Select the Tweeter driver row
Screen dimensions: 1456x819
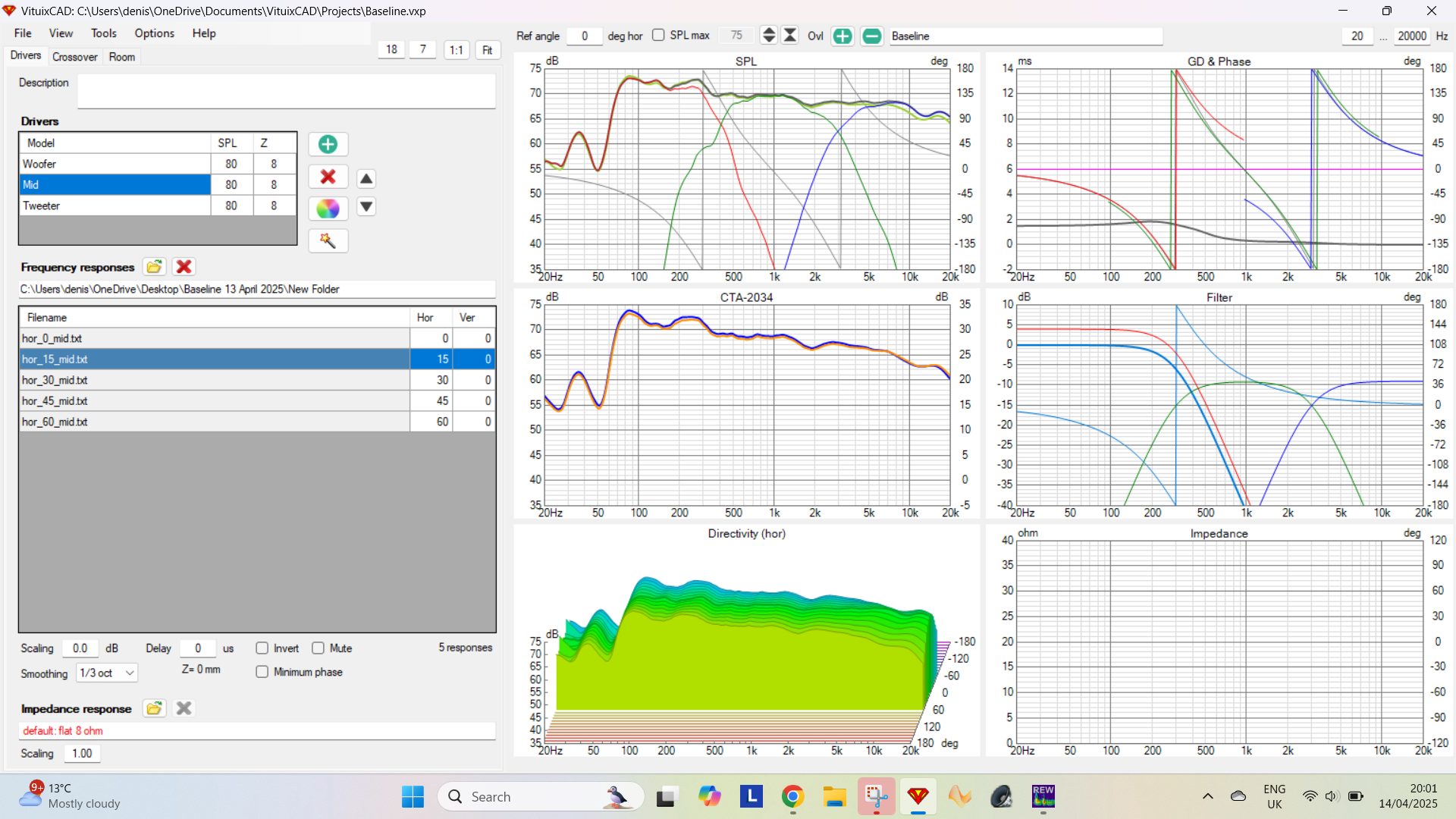(158, 206)
